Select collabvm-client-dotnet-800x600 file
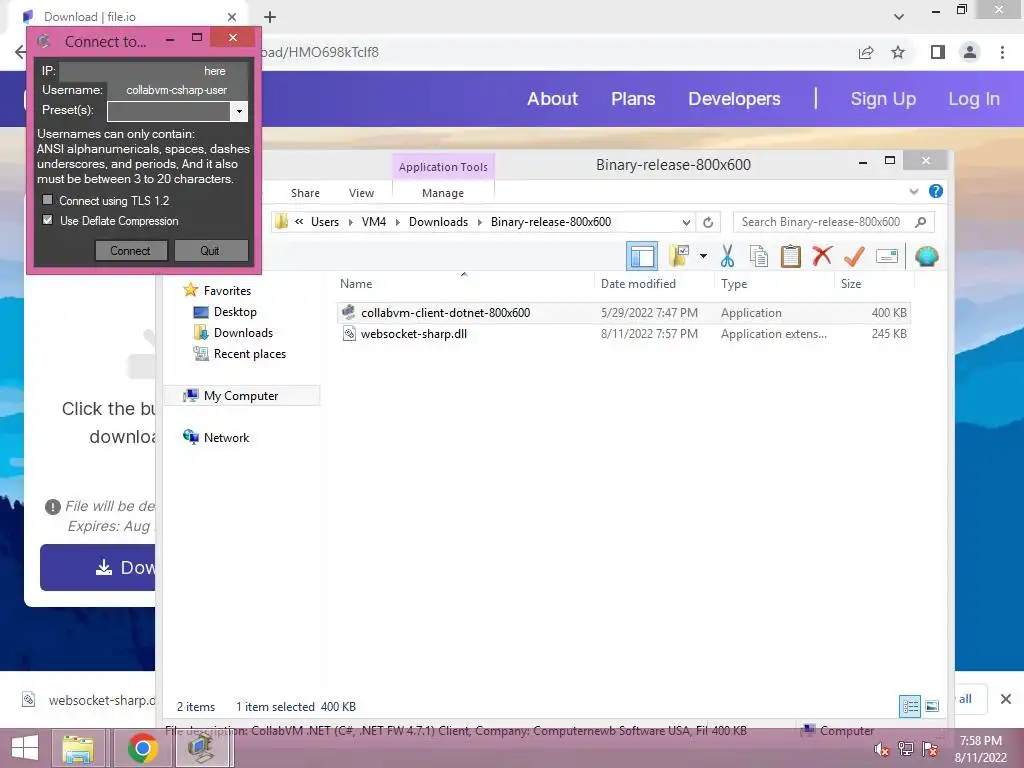 [x=624, y=313]
